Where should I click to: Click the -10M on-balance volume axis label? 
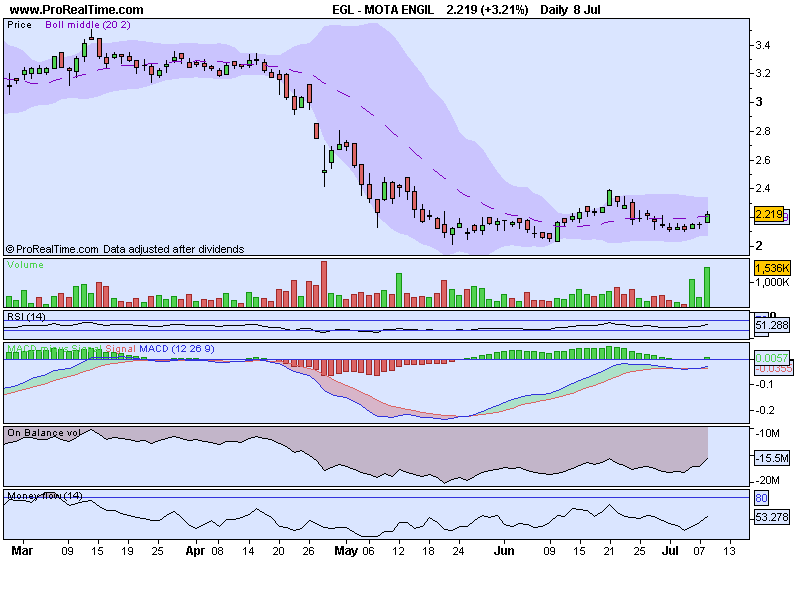point(767,434)
